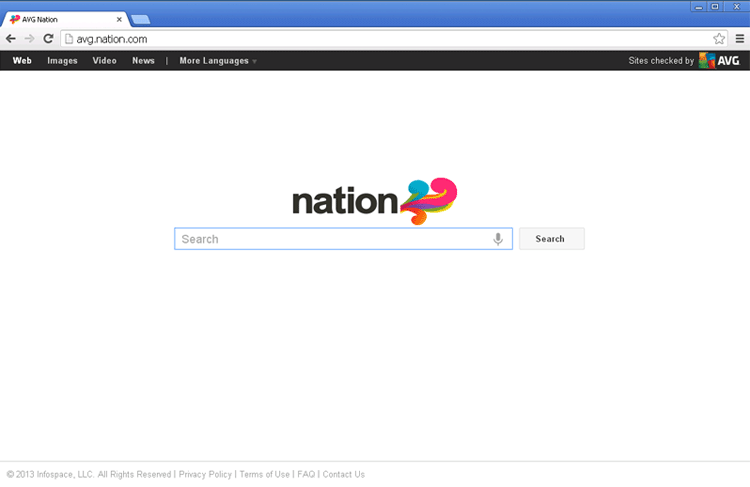
Task: Open the Terms of Use link
Action: (264, 475)
